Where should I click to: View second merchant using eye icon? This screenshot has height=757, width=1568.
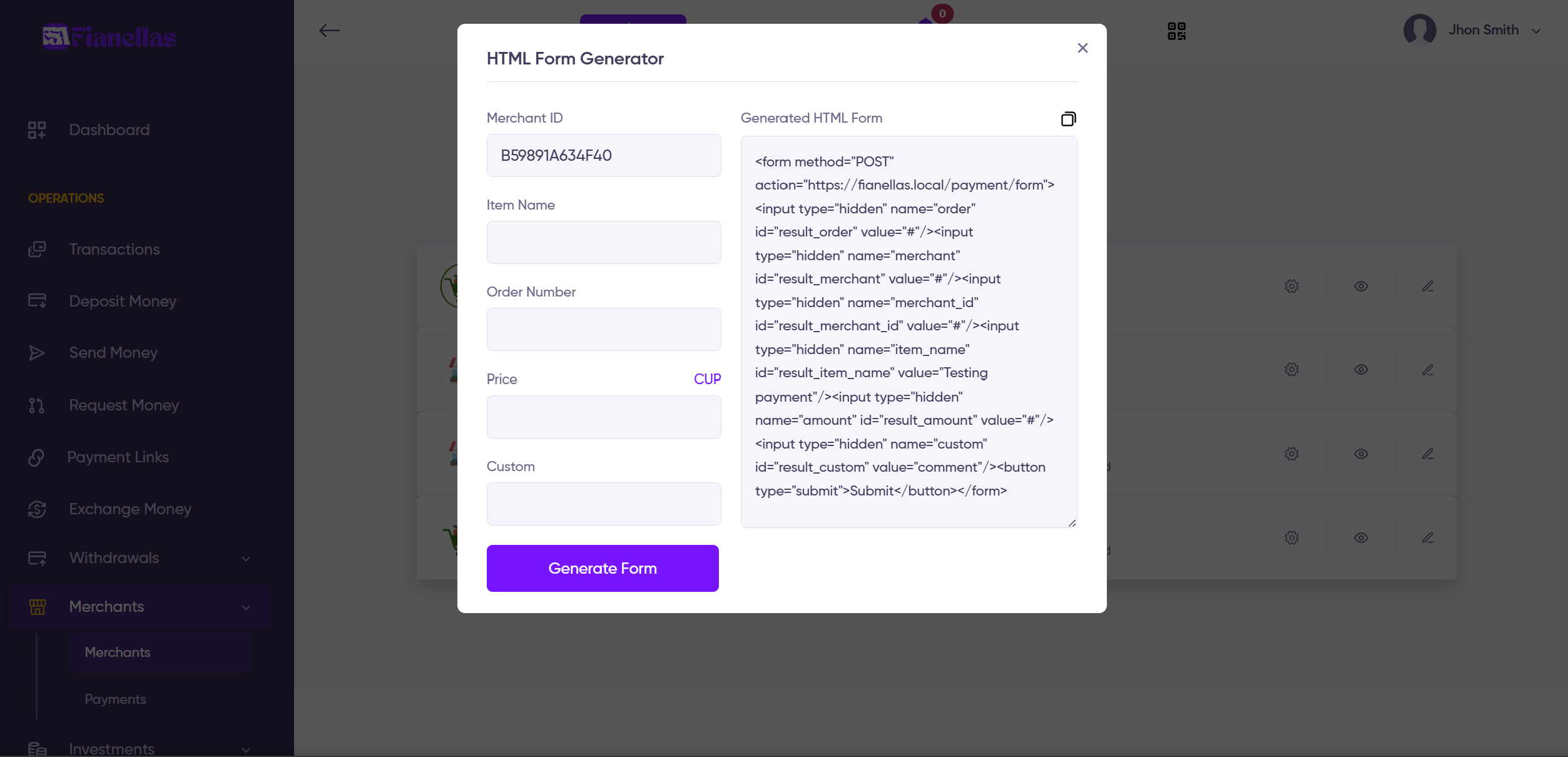(1361, 370)
